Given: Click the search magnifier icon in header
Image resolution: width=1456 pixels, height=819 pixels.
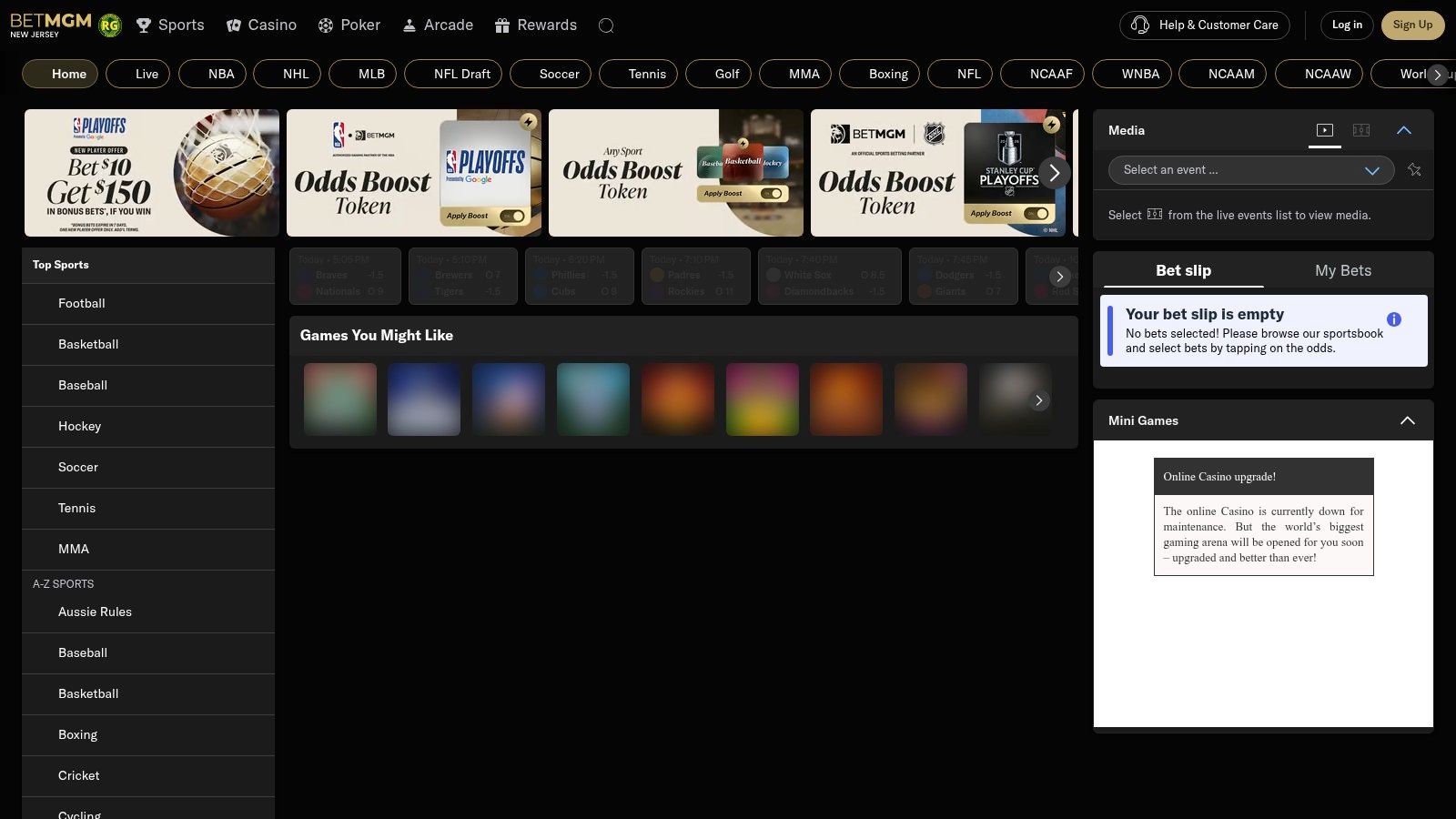Looking at the screenshot, I should pyautogui.click(x=606, y=25).
